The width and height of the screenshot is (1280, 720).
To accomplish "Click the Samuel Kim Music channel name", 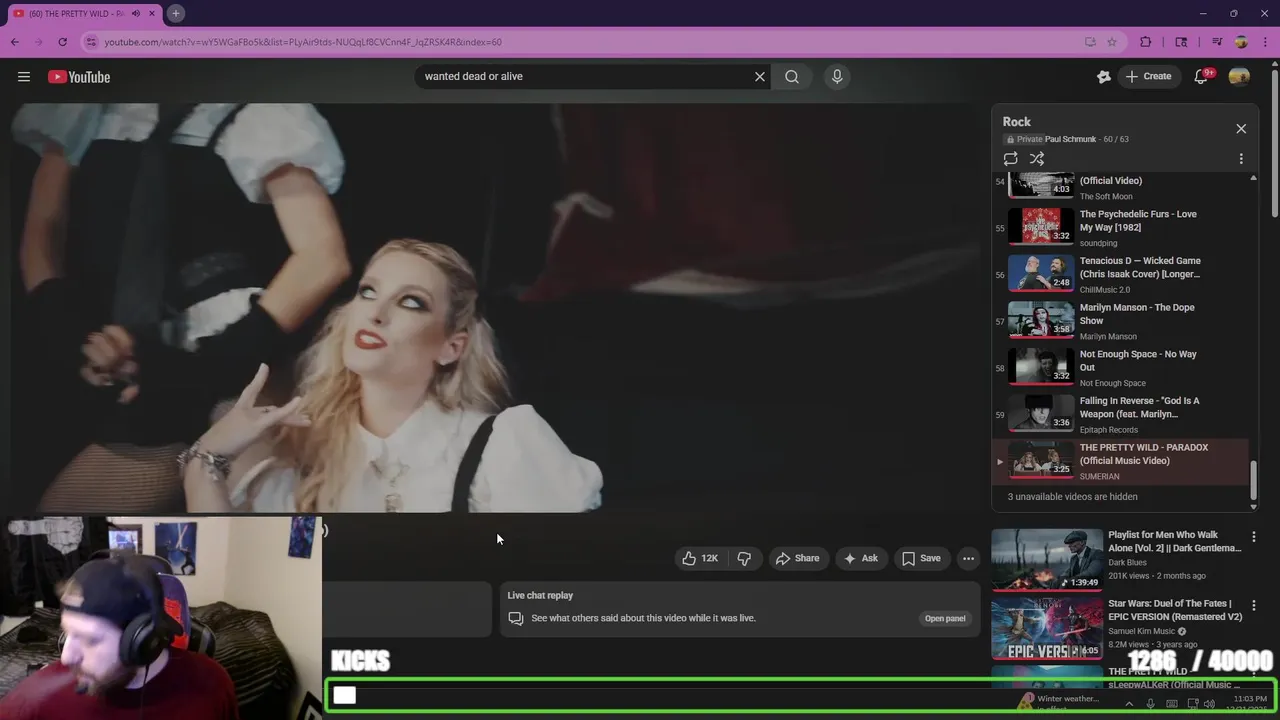I will tap(1141, 631).
